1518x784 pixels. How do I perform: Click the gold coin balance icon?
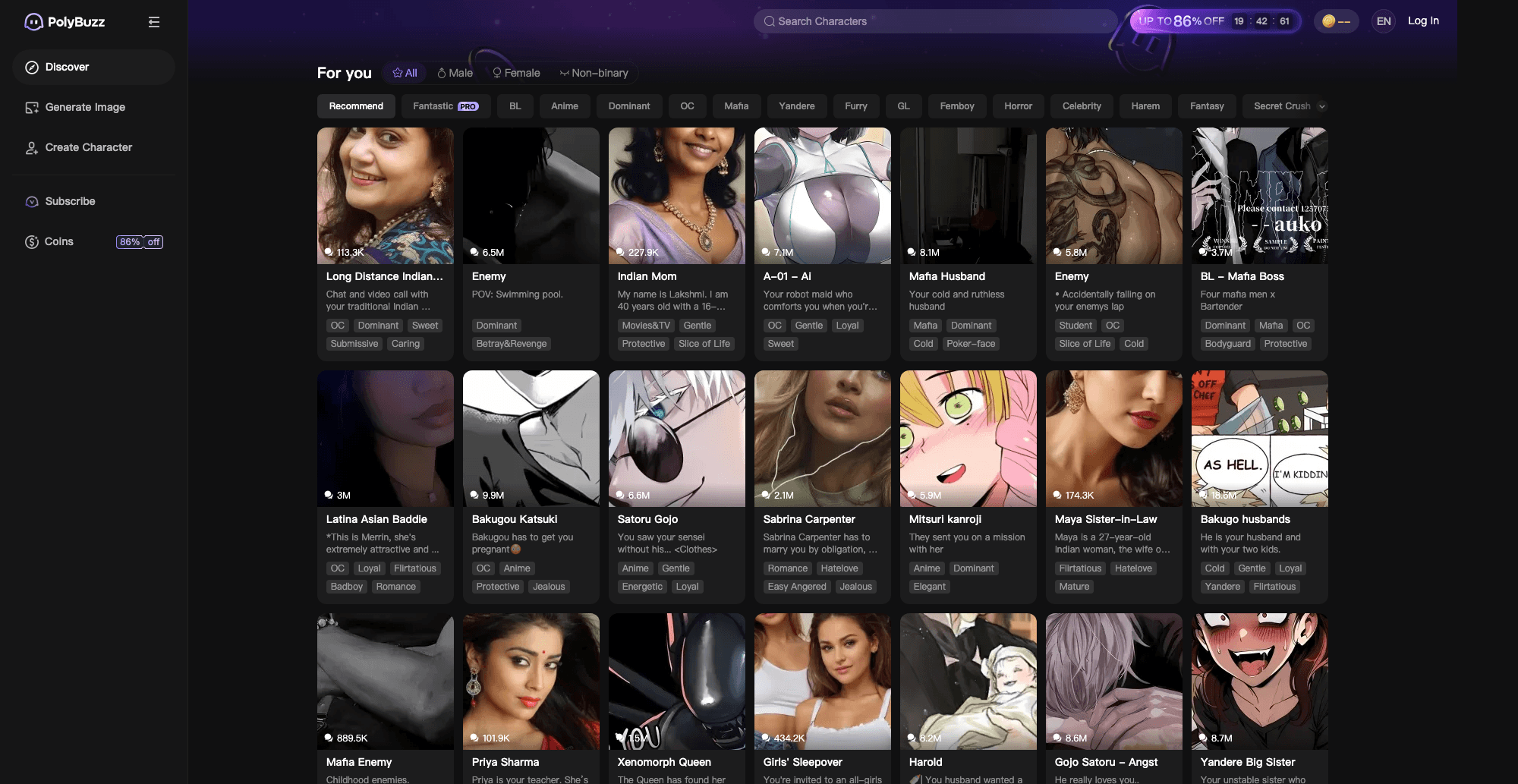coord(1329,21)
